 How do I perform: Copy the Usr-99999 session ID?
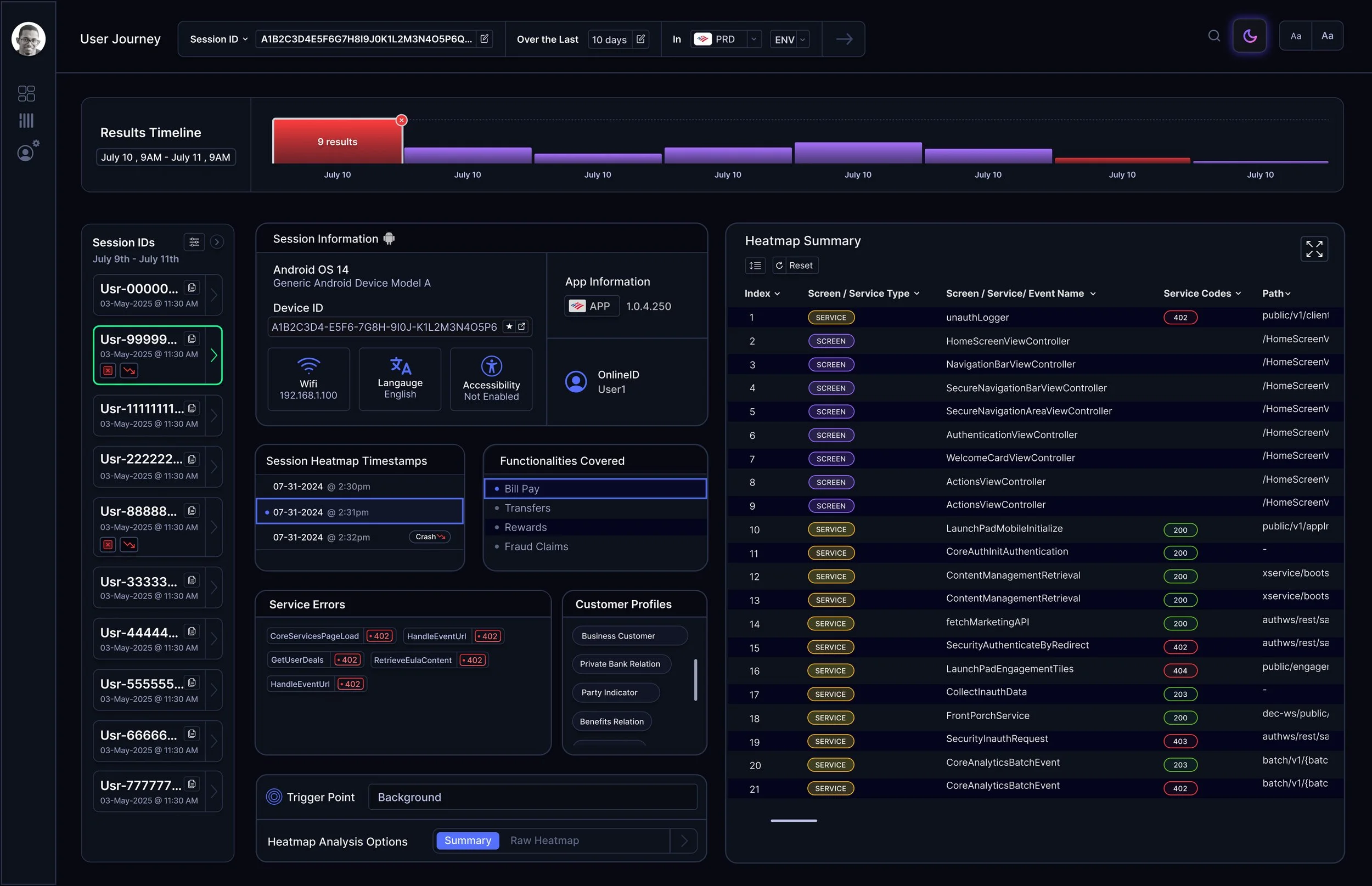[x=192, y=339]
